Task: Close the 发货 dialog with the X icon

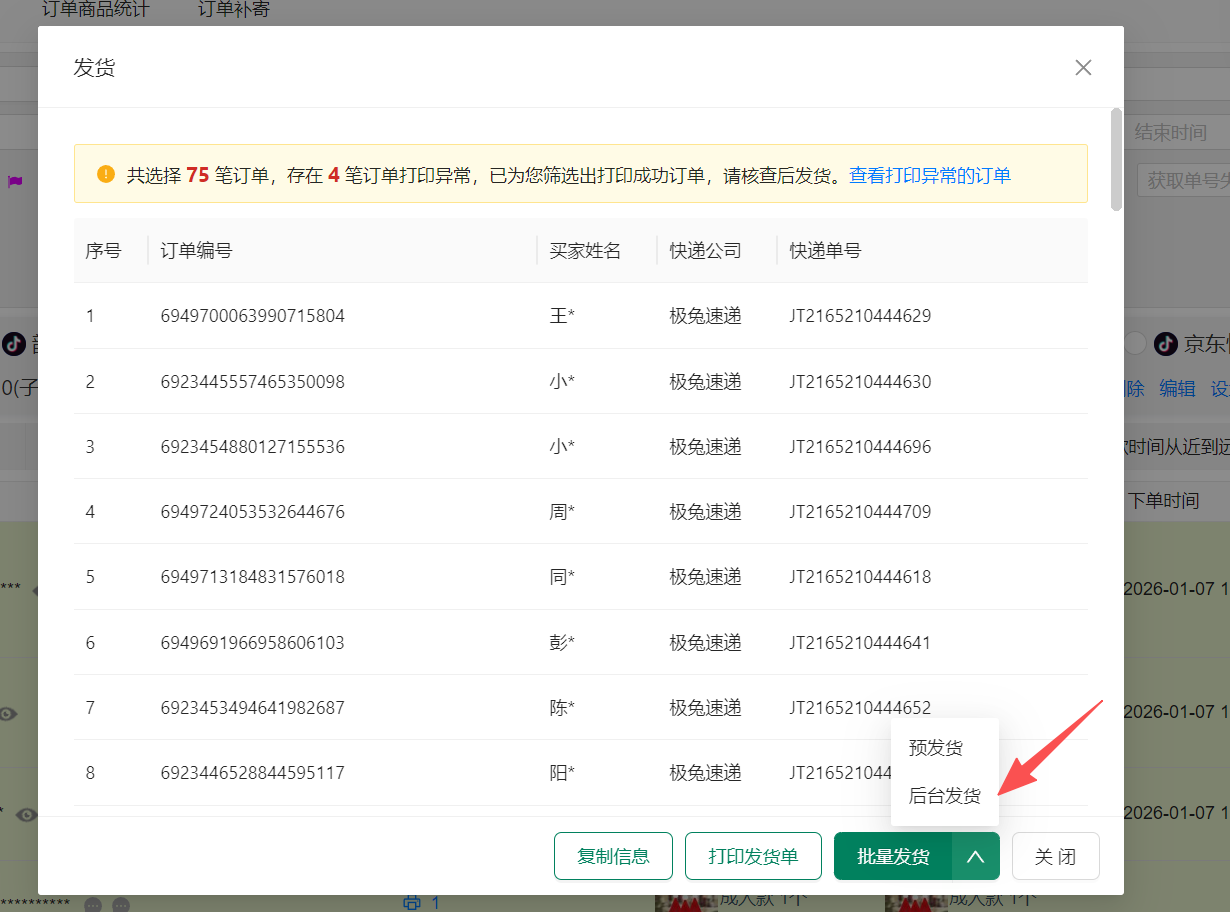Action: coord(1083,68)
